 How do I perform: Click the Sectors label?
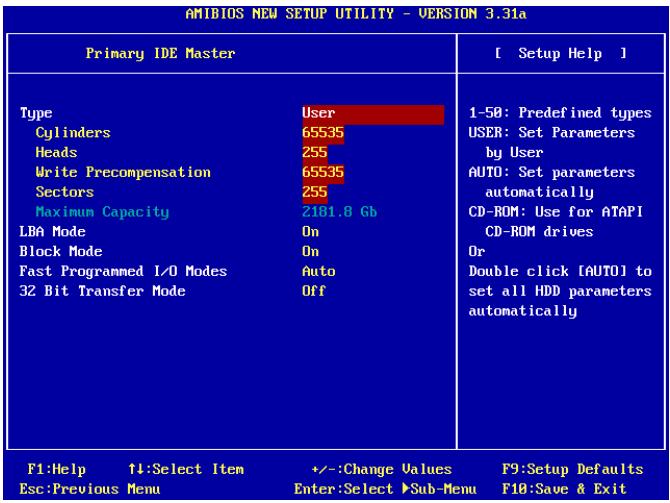click(x=65, y=193)
